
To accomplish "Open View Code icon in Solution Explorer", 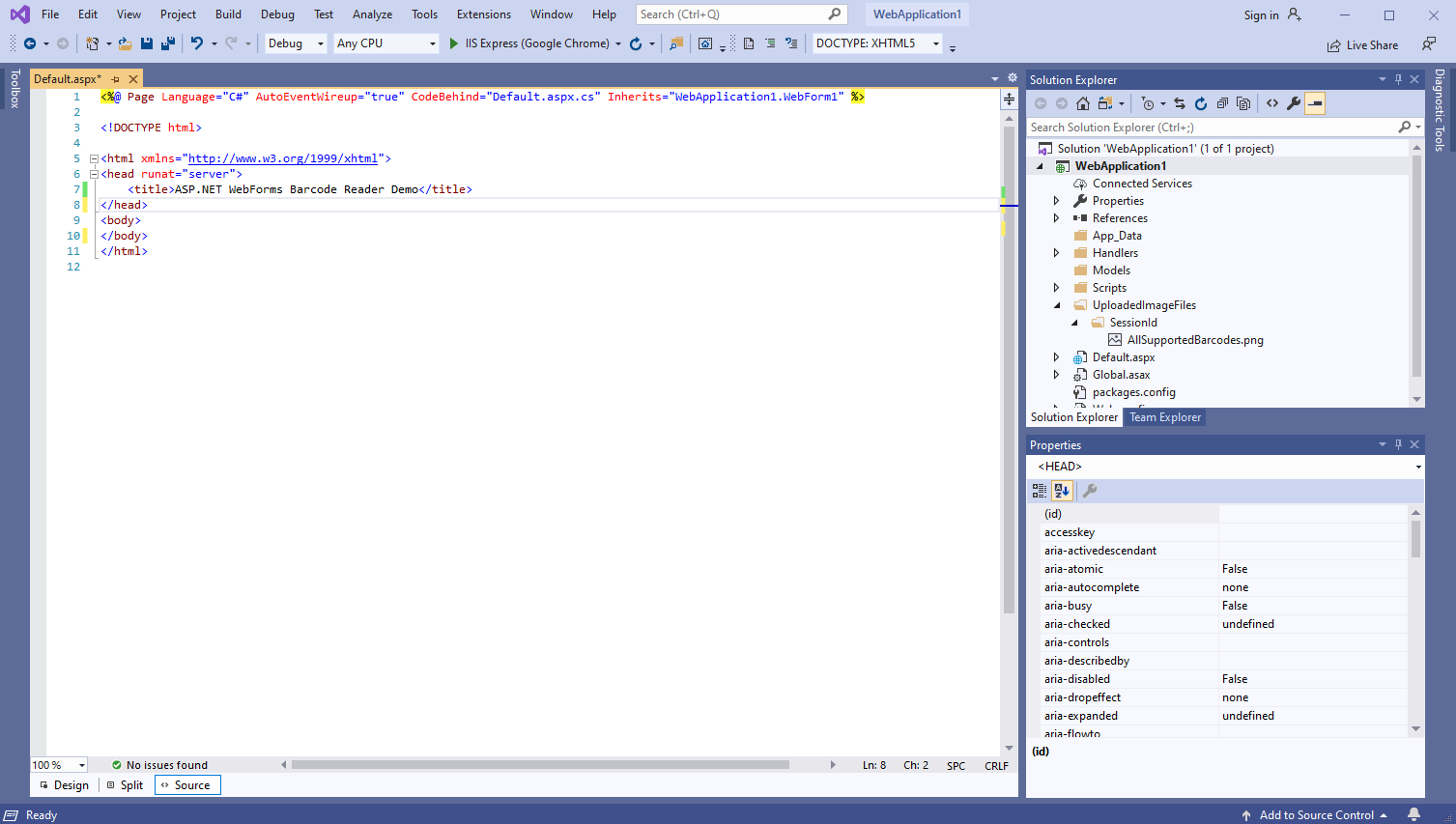I will pos(1272,103).
